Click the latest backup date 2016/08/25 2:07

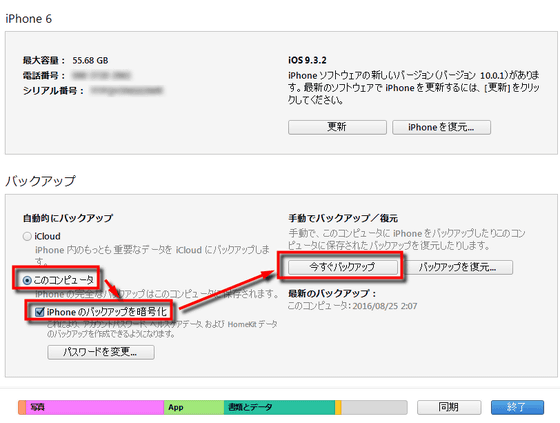click(x=385, y=306)
